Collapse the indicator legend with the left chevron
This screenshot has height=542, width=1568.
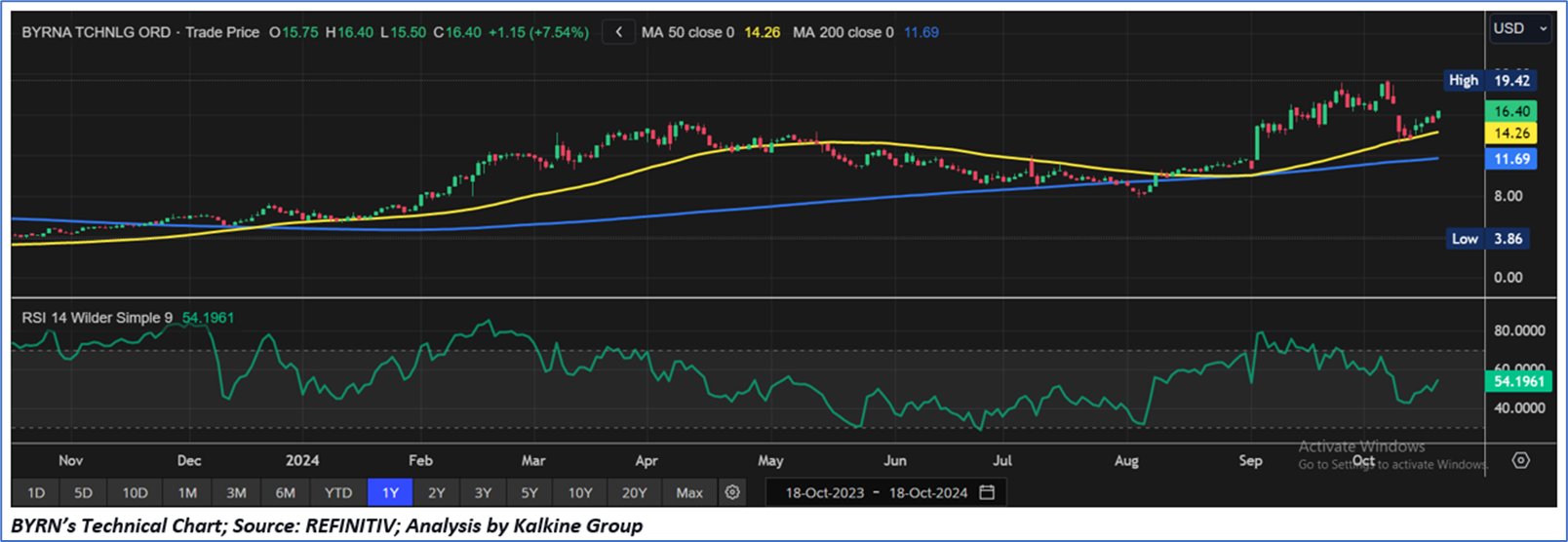click(618, 32)
